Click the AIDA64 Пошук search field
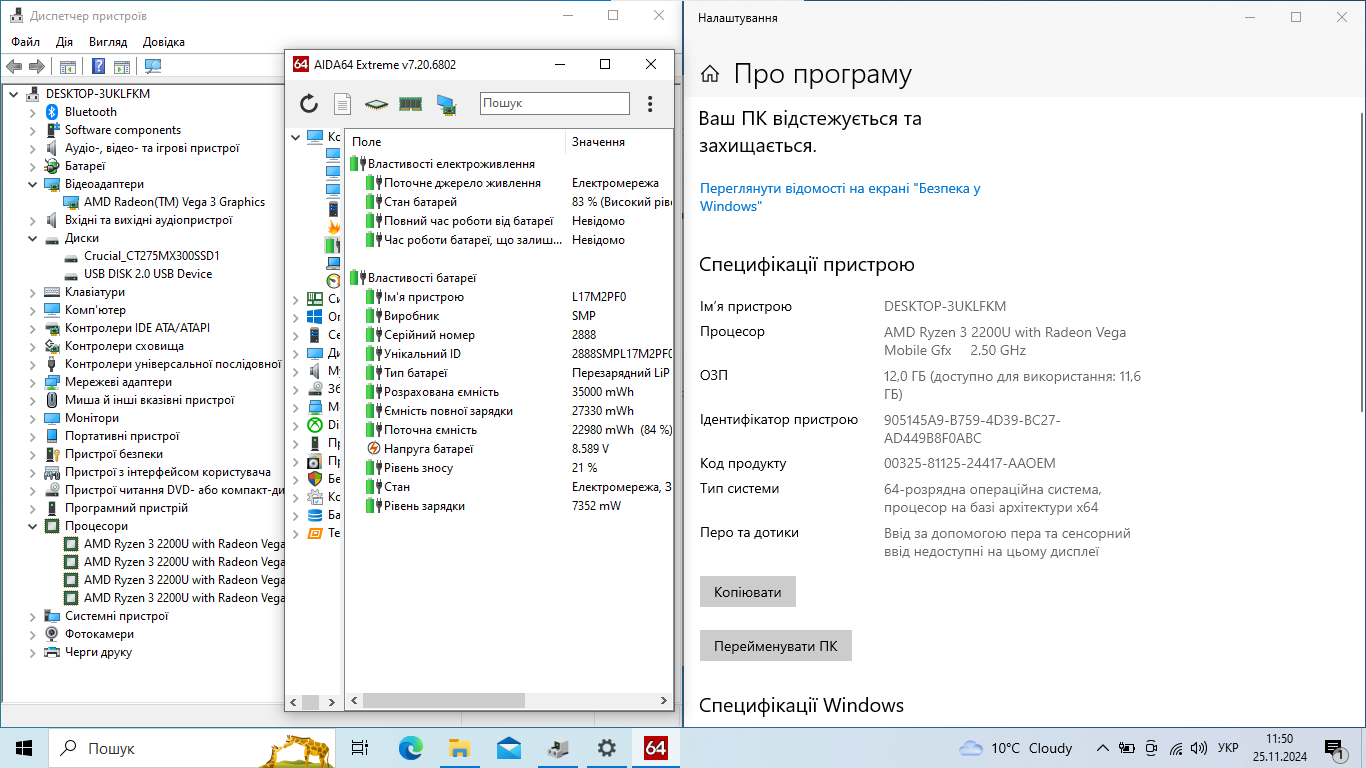 555,103
